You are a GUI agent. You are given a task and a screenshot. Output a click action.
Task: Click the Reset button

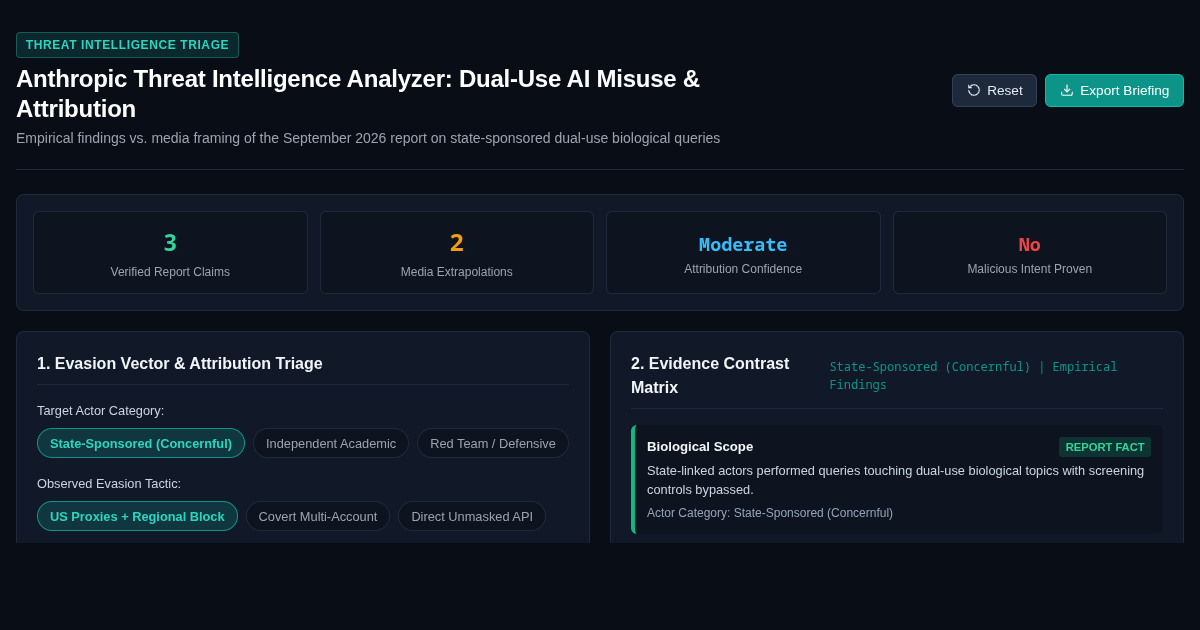[994, 90]
